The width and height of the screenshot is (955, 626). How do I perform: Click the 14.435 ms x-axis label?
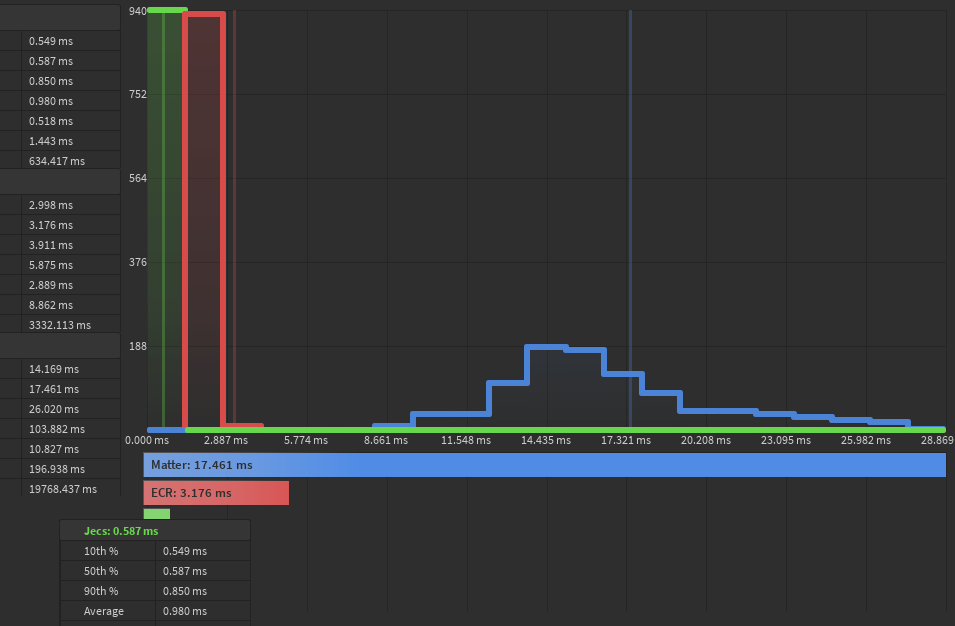[x=546, y=440]
